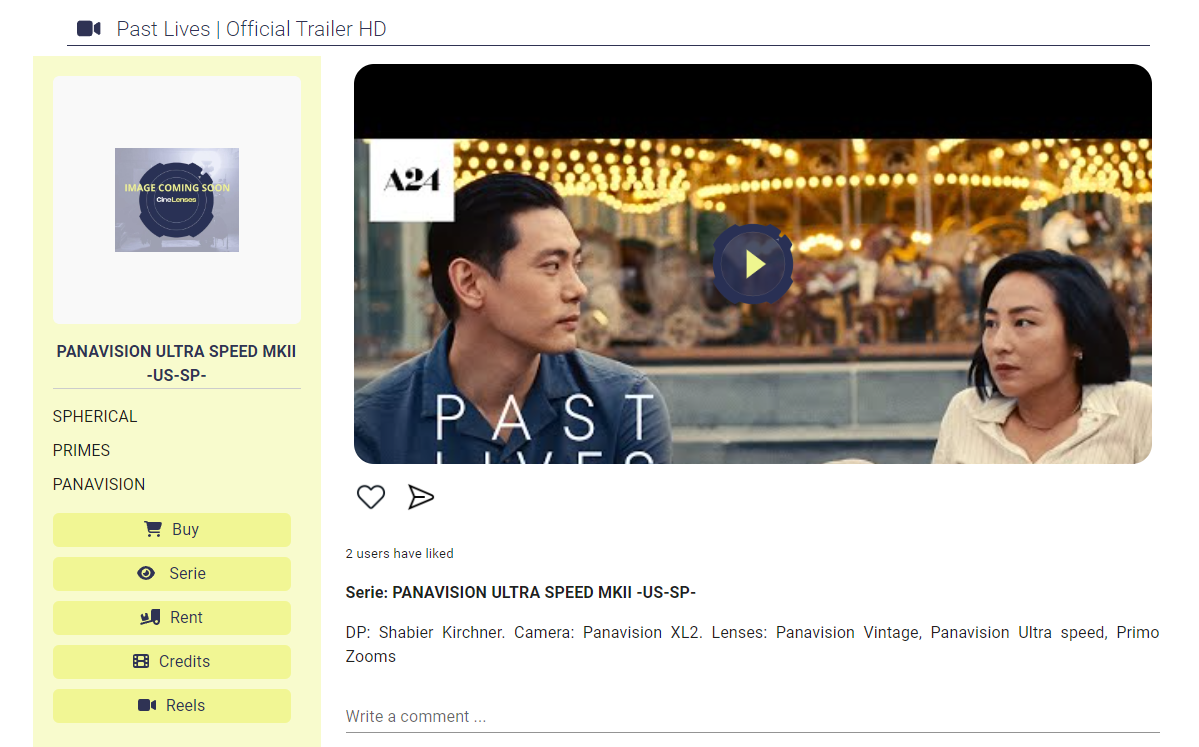Open the Serie button
The image size is (1199, 747).
click(172, 573)
